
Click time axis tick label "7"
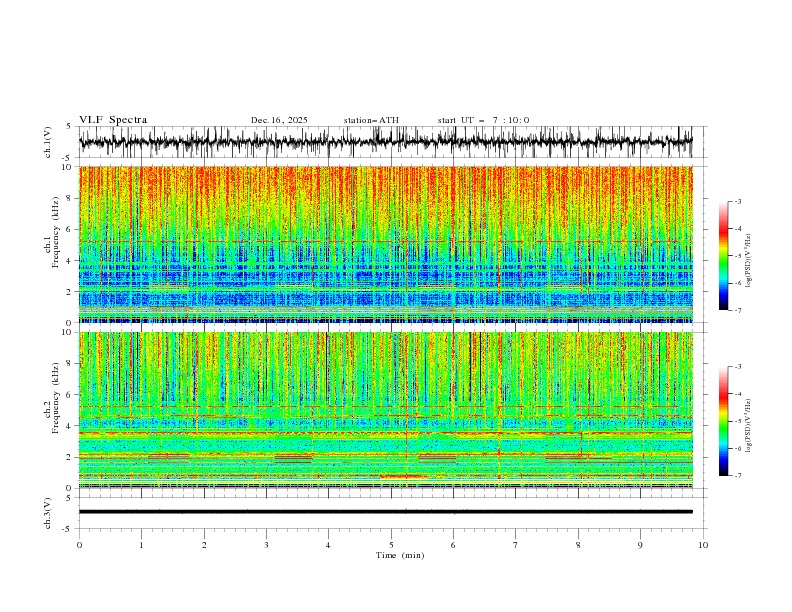click(x=516, y=545)
